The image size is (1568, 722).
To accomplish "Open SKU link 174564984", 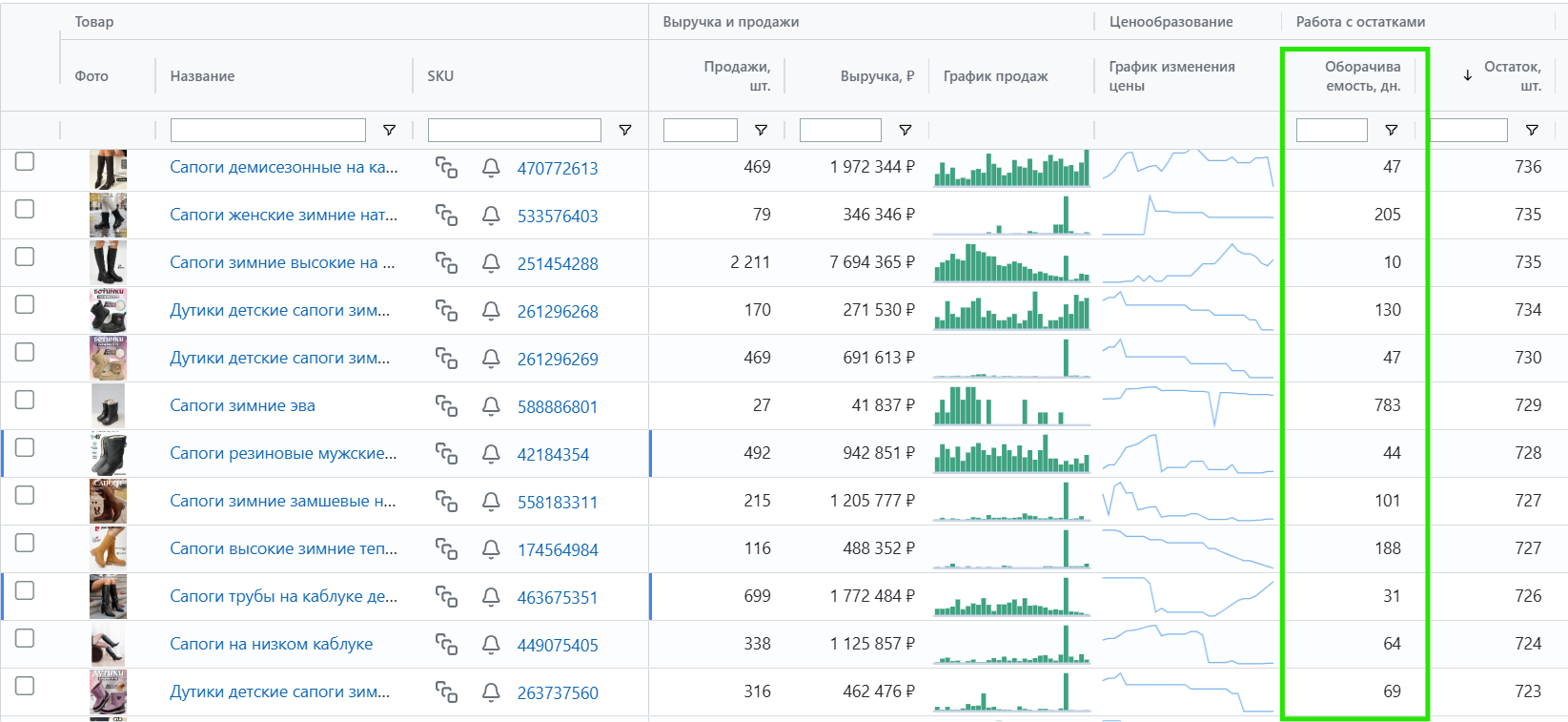I will pos(558,550).
